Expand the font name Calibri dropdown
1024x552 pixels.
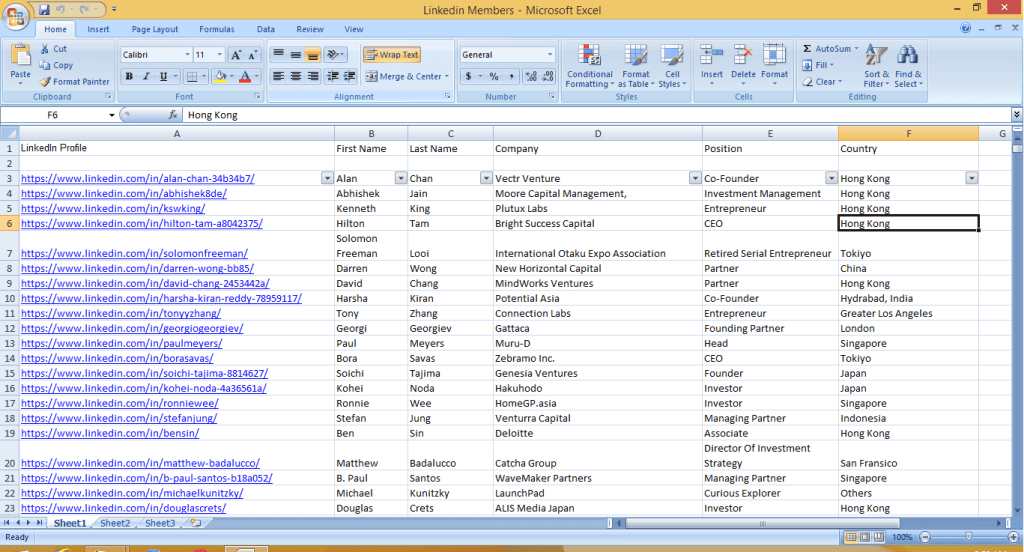click(x=187, y=55)
